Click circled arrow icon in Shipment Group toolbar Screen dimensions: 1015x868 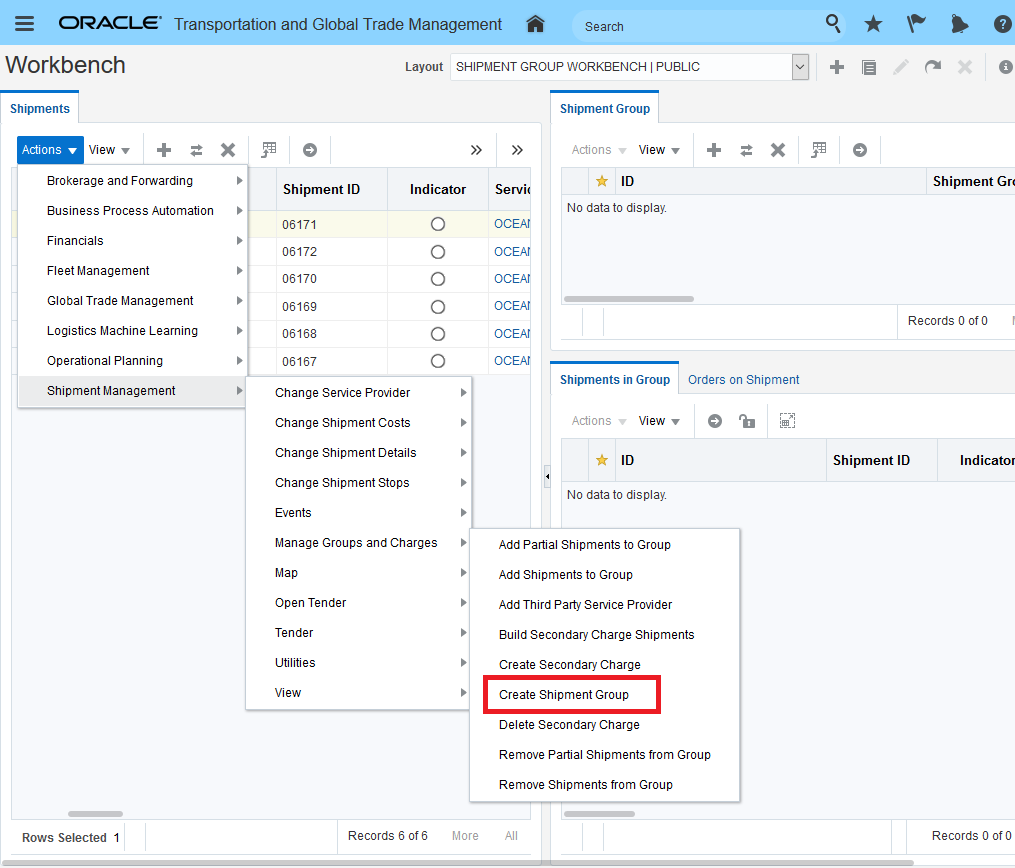point(860,150)
